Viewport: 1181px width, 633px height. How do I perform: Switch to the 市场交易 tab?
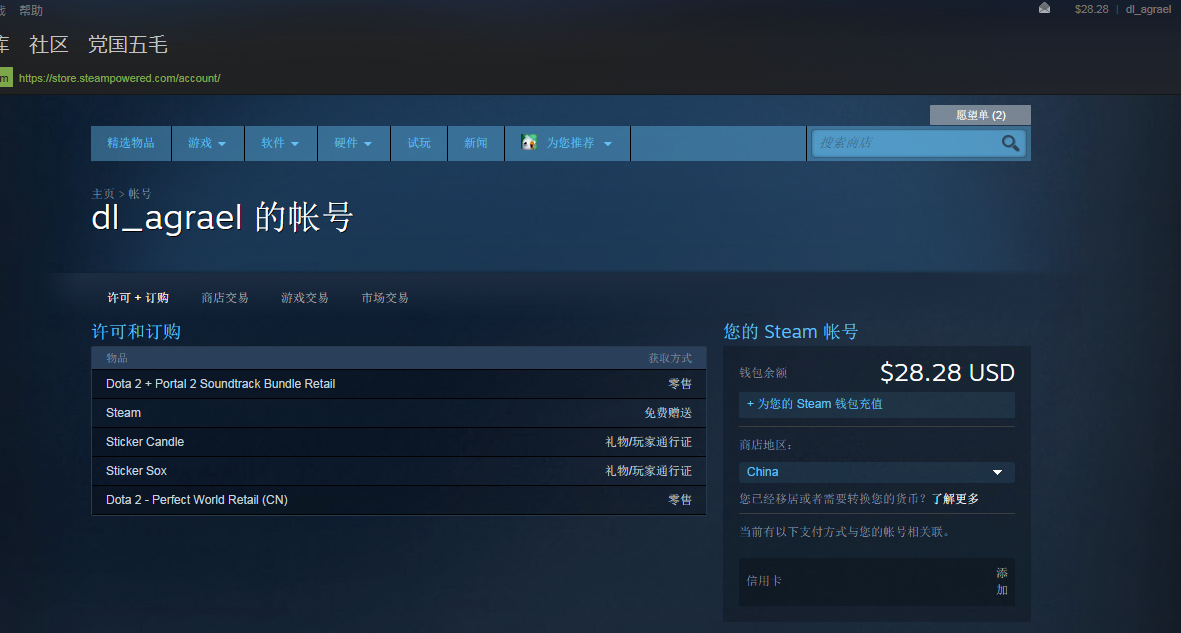pos(385,298)
